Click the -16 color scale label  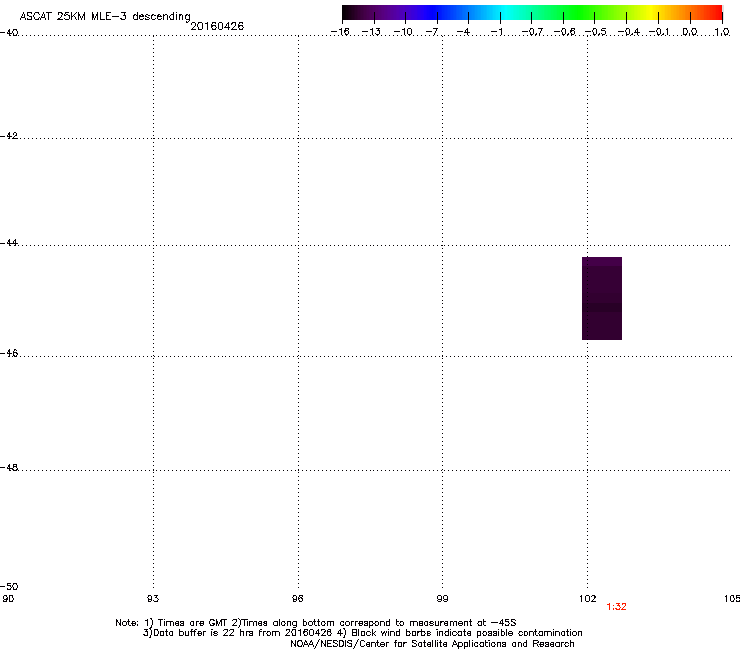[x=340, y=32]
